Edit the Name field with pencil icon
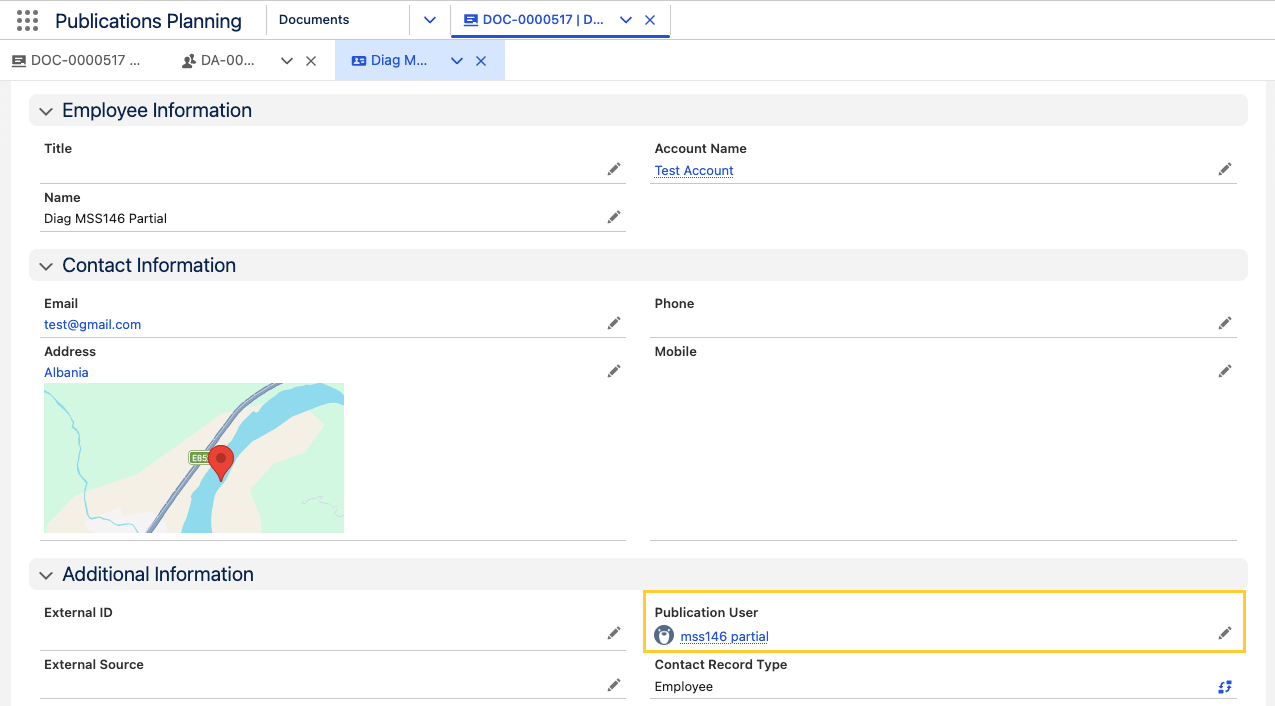Viewport: 1275px width, 706px height. tap(614, 217)
